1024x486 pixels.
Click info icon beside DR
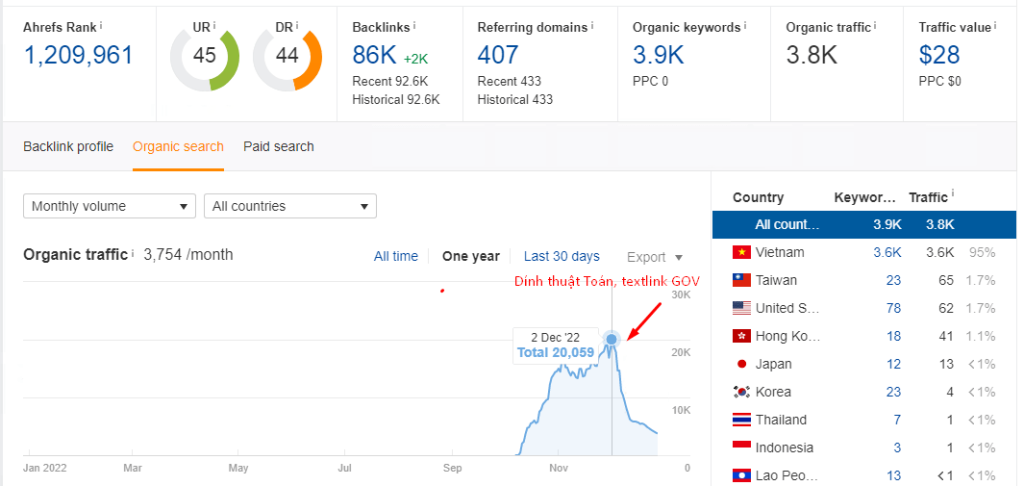297,25
